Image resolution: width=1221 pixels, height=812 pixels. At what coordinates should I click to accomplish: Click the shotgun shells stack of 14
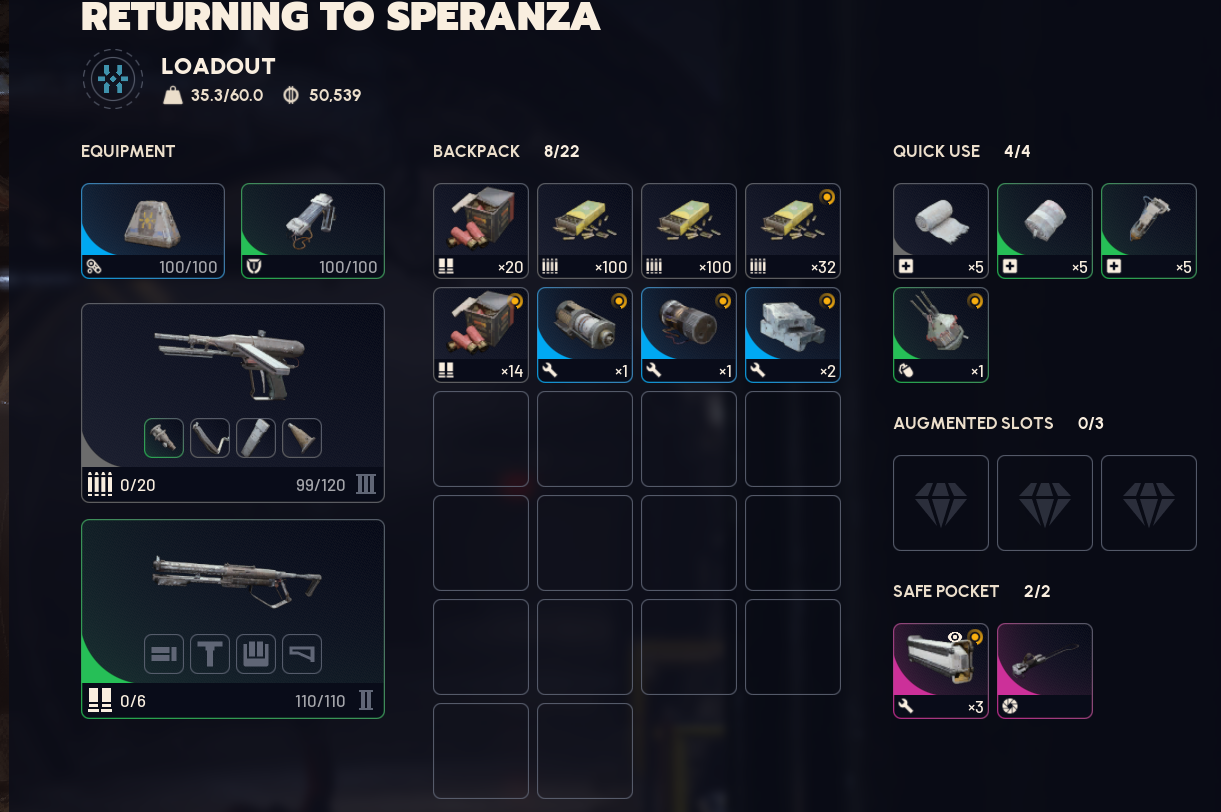481,335
